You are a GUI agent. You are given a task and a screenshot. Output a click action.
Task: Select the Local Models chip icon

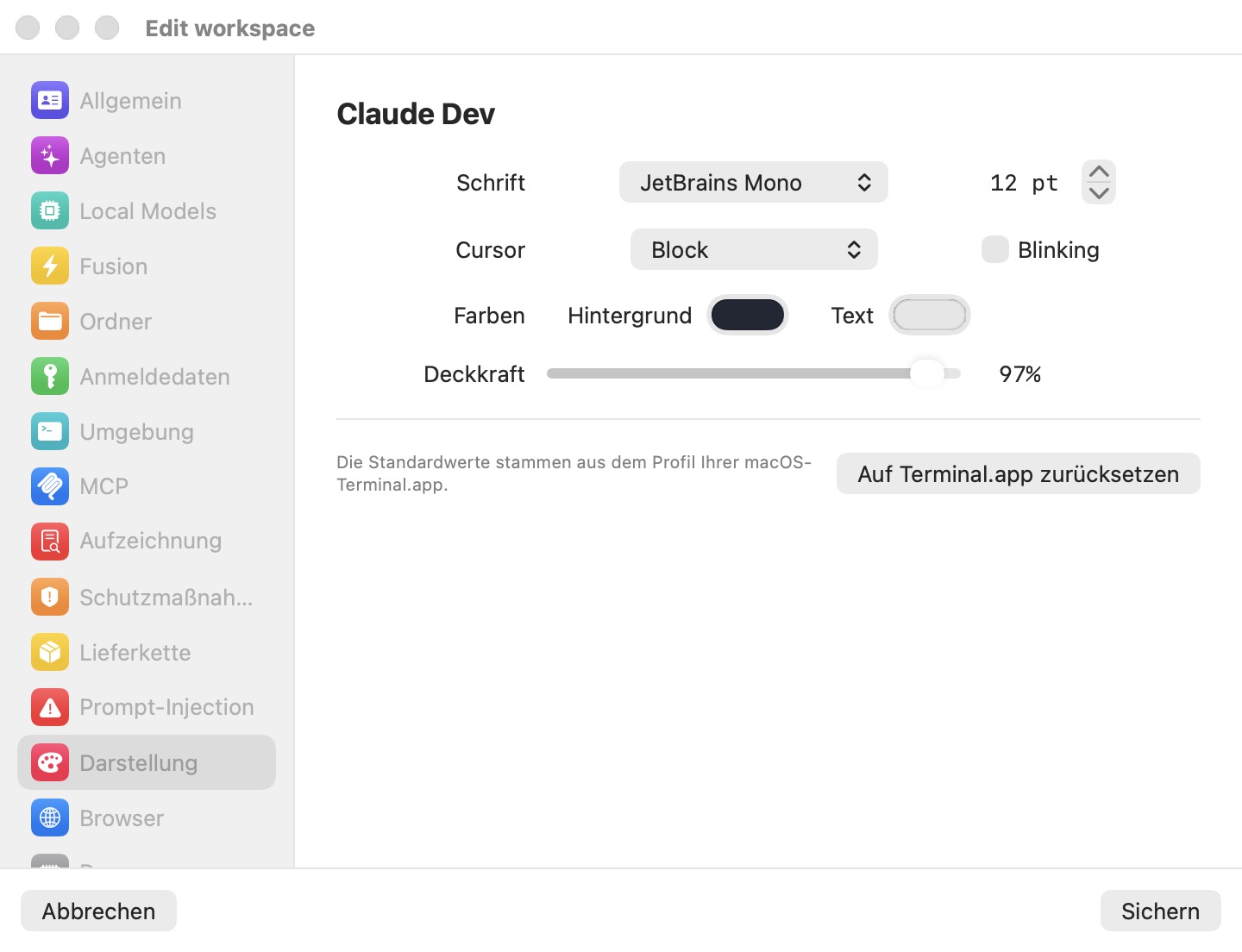50,211
